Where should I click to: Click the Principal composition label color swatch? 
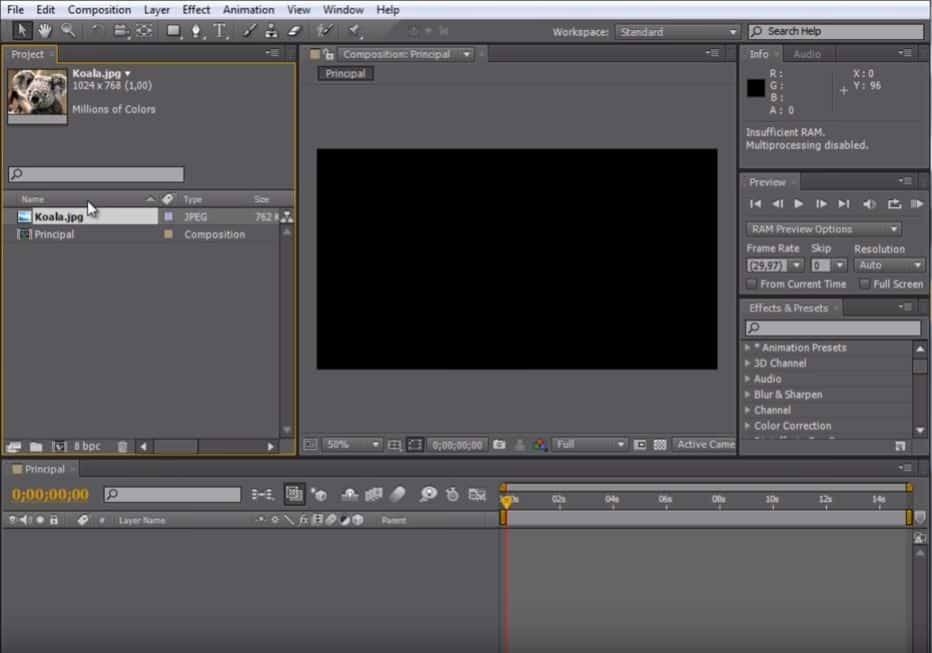point(169,234)
